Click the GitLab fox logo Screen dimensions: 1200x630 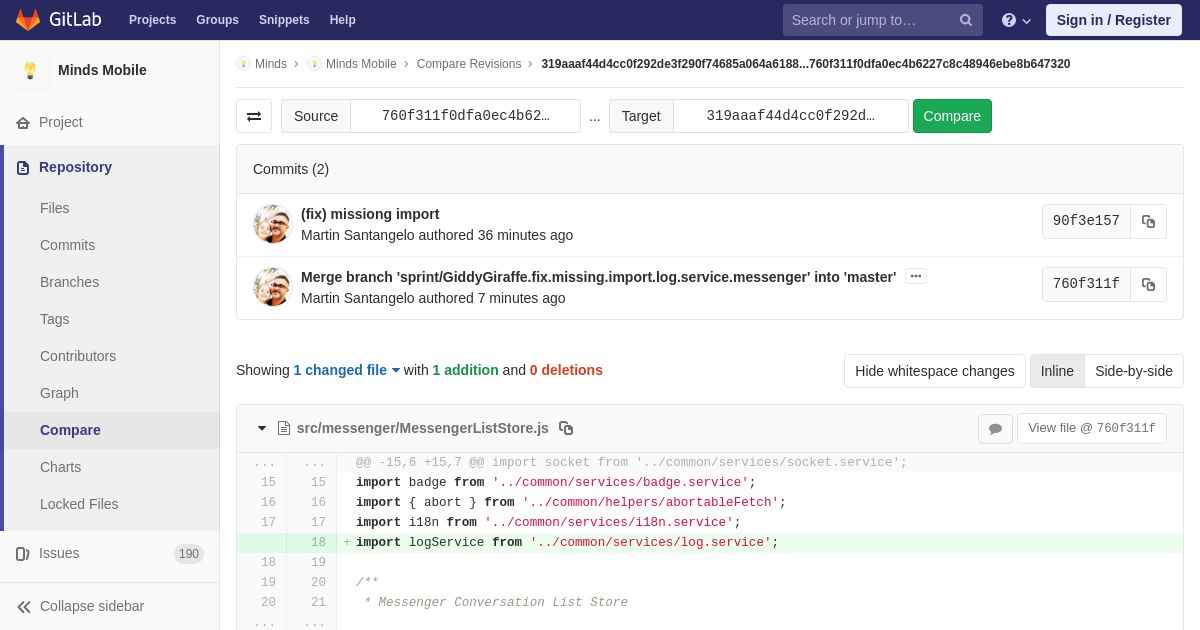[28, 20]
